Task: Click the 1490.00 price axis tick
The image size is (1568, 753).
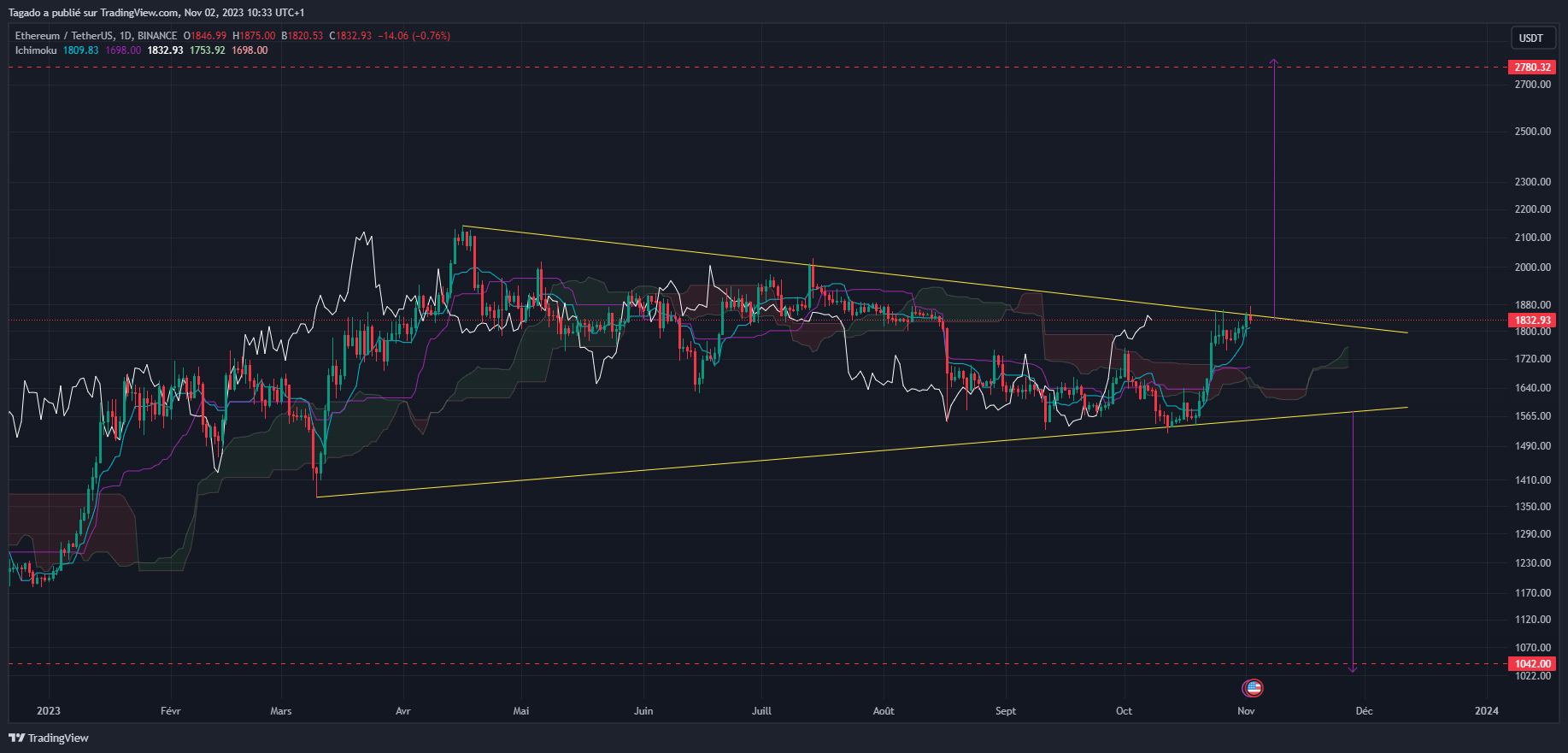Action: pos(1533,446)
